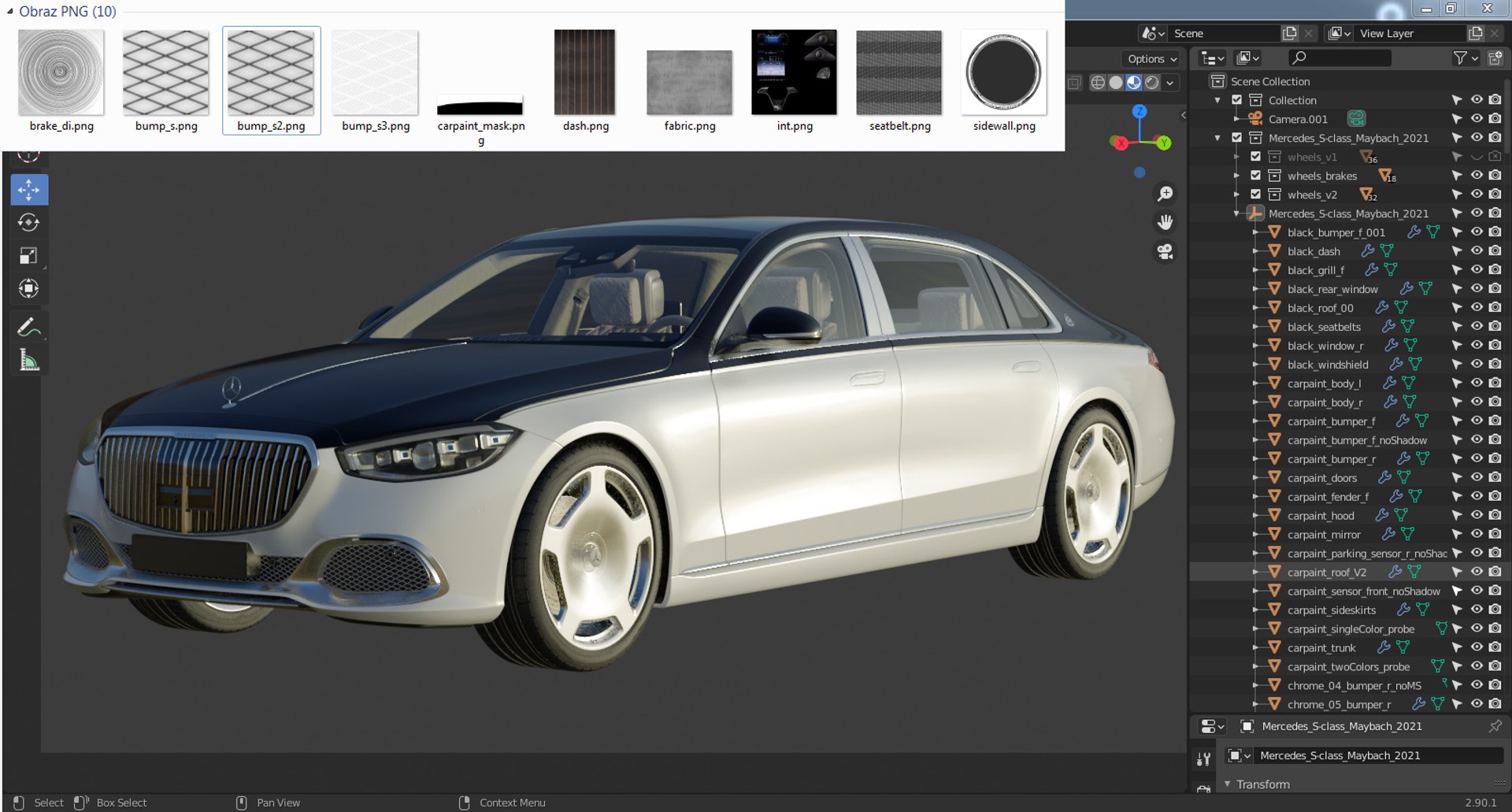Select the combined Transform tool
This screenshot has height=812, width=1512.
[29, 289]
